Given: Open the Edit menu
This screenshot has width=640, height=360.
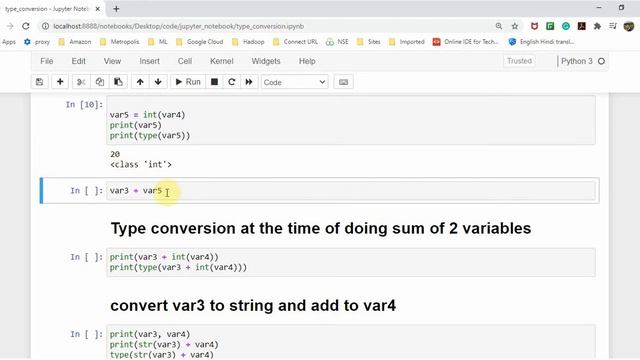Looking at the screenshot, I should point(78,61).
